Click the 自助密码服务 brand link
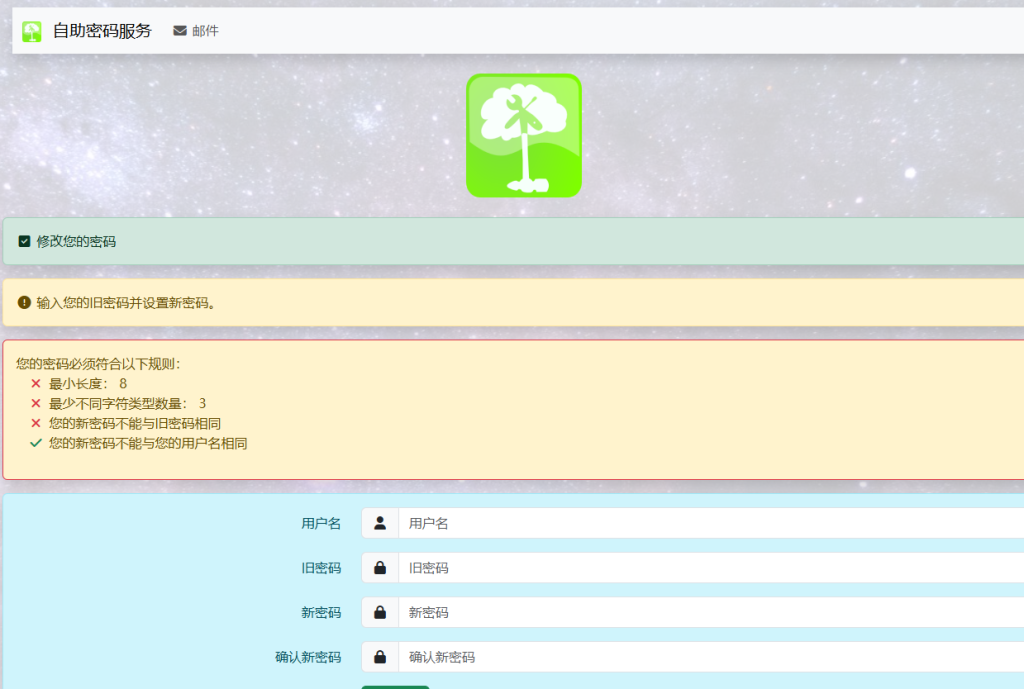 tap(102, 31)
